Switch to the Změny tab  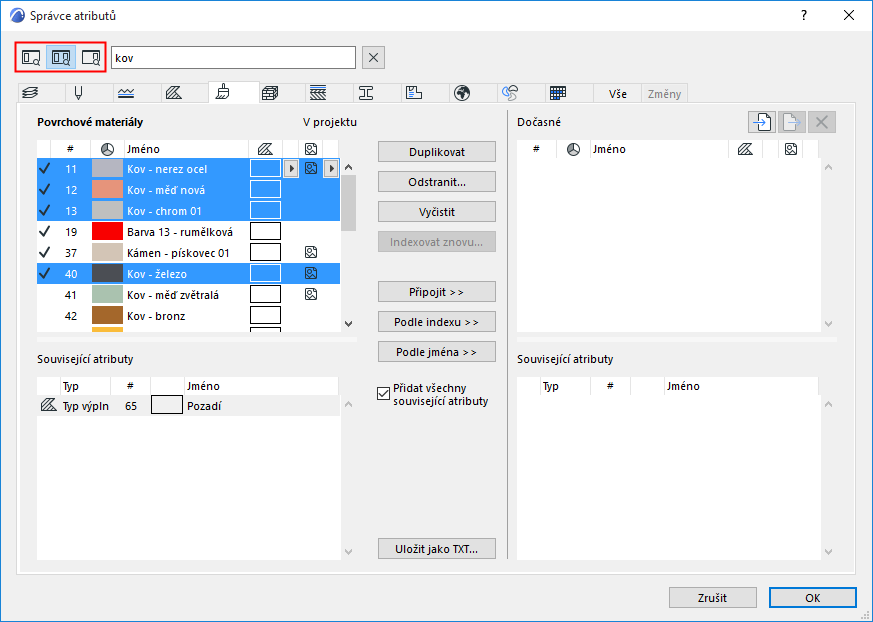(664, 94)
